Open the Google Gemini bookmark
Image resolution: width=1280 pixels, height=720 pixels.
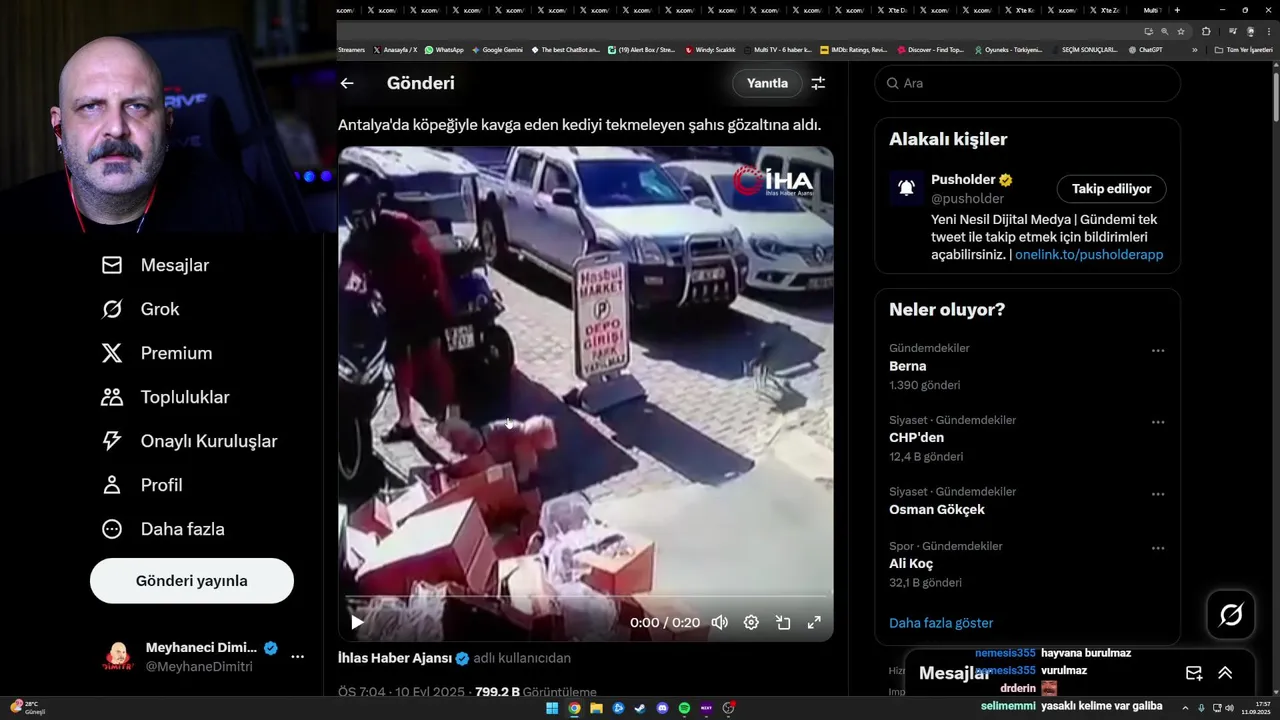pyautogui.click(x=497, y=49)
